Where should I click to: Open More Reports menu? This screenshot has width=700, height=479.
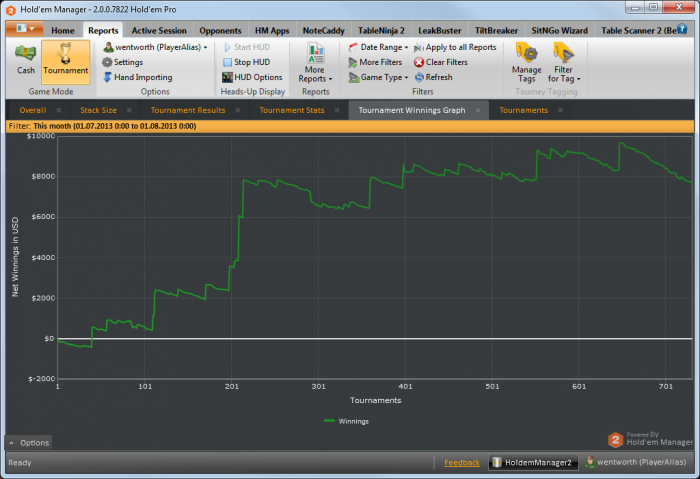[x=315, y=62]
